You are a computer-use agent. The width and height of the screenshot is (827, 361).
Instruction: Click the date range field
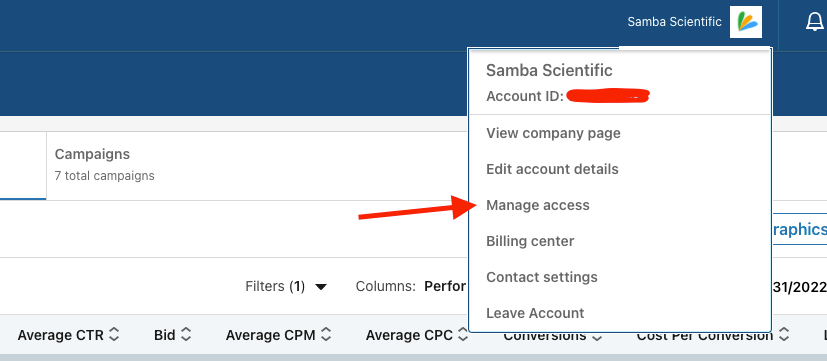click(799, 287)
